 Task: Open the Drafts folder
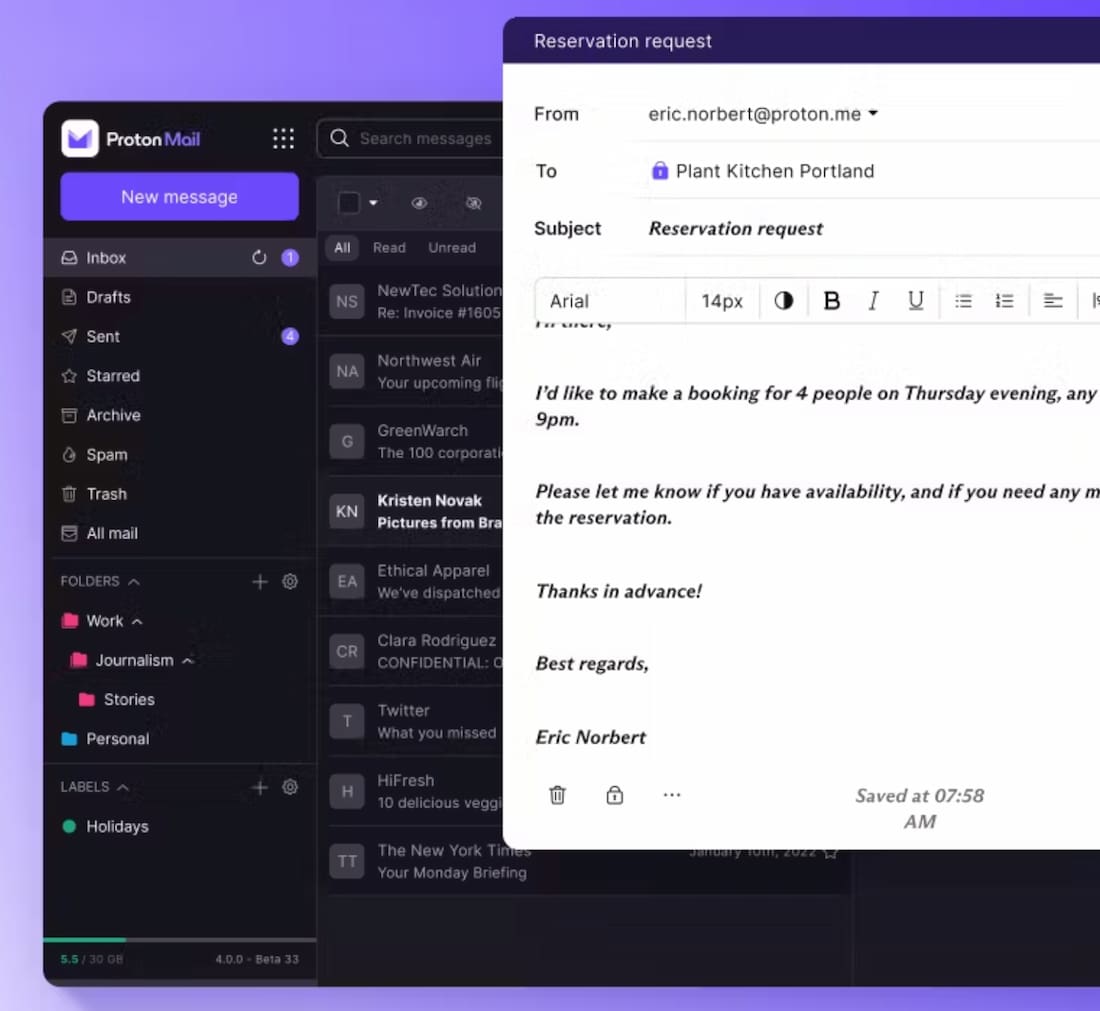click(x=180, y=297)
